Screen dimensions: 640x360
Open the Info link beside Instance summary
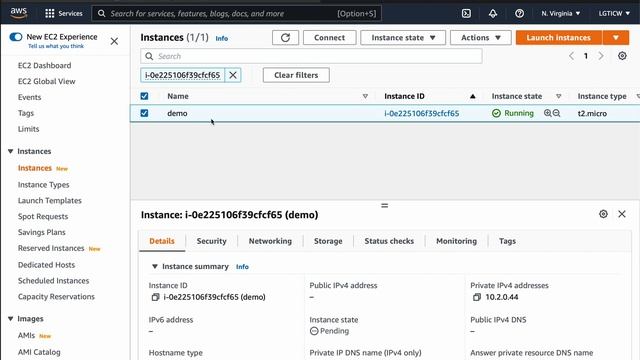(242, 267)
